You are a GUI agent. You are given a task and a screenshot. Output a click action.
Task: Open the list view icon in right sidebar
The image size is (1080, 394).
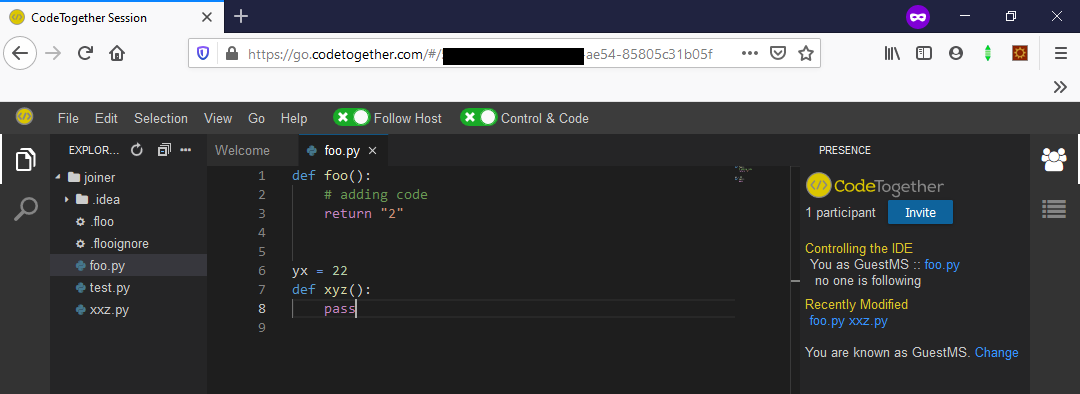[1054, 209]
